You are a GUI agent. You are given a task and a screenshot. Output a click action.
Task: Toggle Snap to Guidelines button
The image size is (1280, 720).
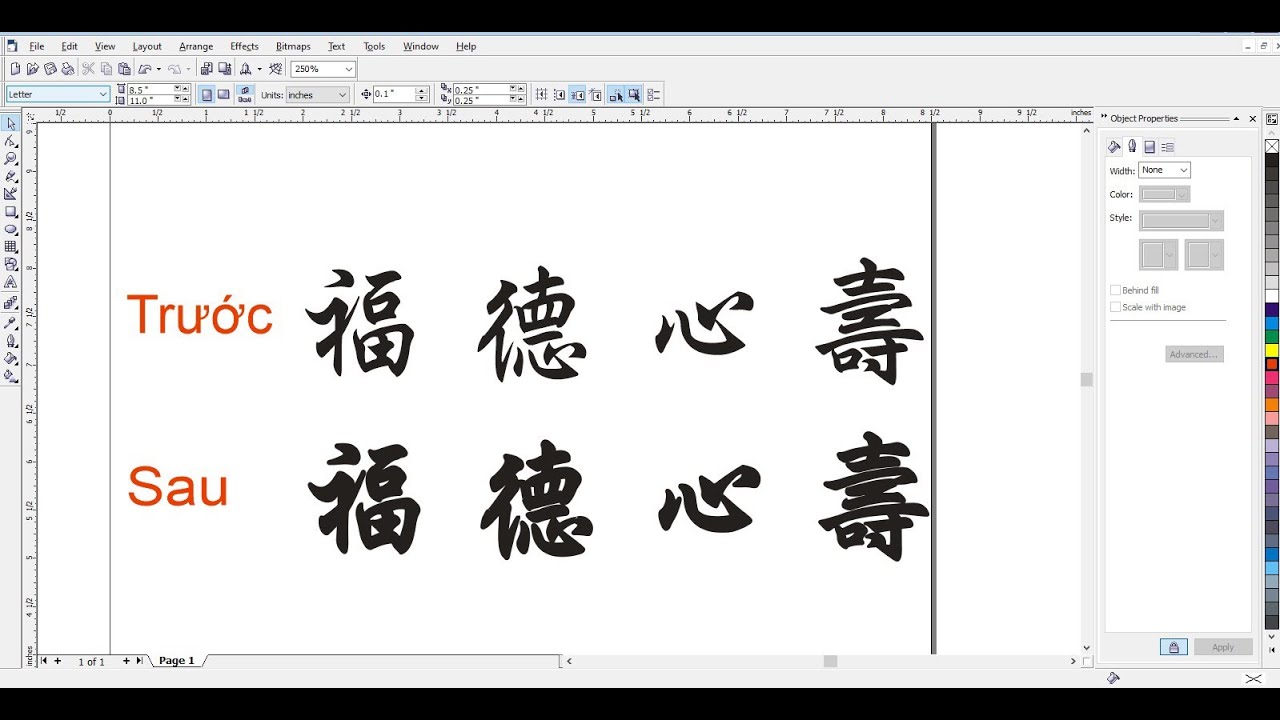tap(560, 95)
